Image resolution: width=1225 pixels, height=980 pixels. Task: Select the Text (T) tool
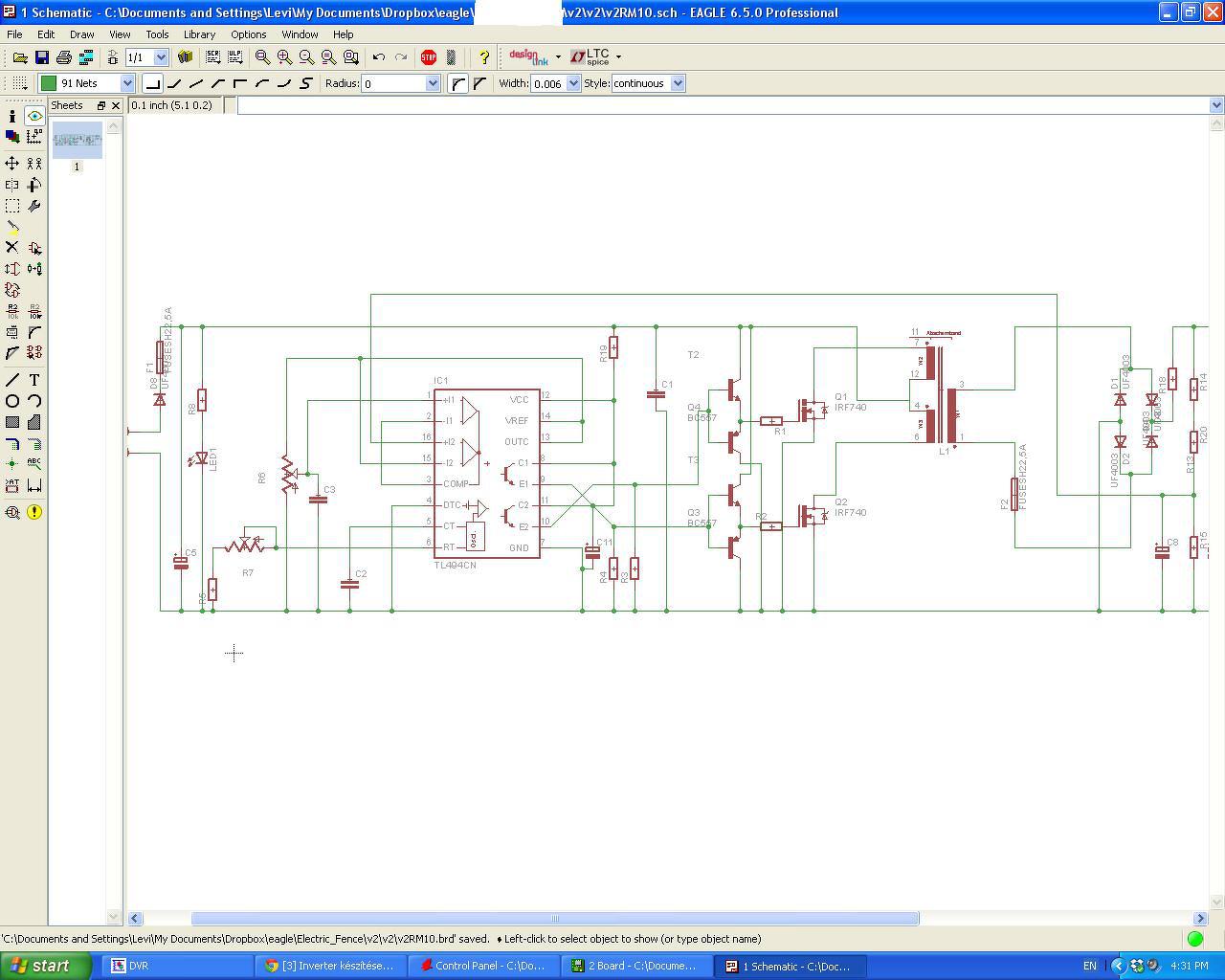pos(34,380)
